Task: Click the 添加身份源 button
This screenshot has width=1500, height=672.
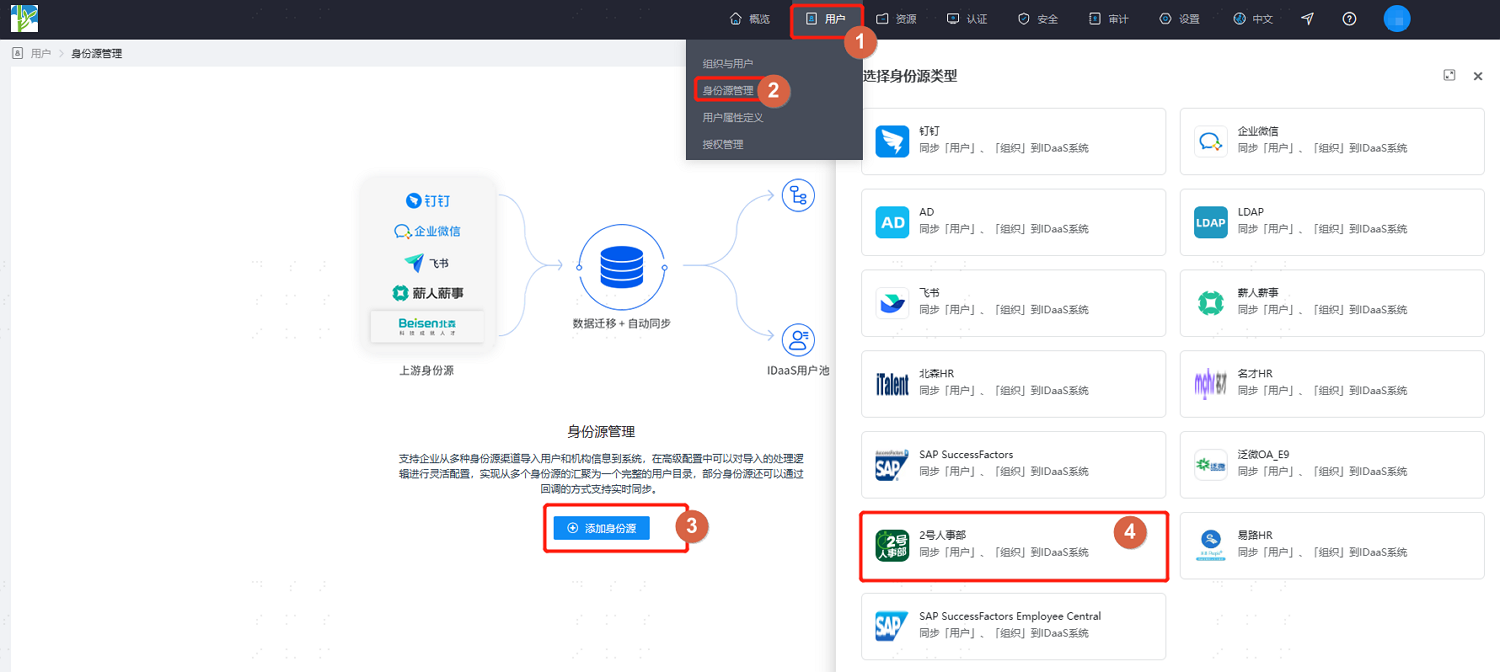Action: pos(602,528)
